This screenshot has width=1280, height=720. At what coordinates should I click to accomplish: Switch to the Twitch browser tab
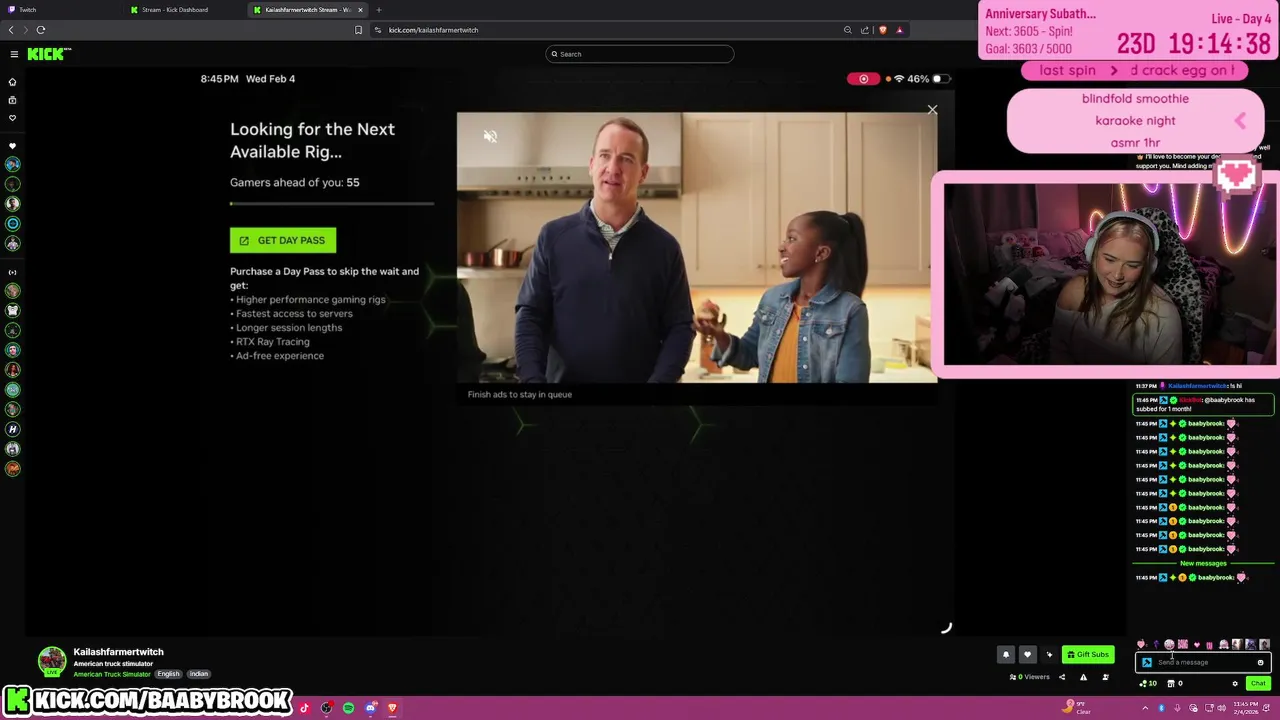pos(60,10)
